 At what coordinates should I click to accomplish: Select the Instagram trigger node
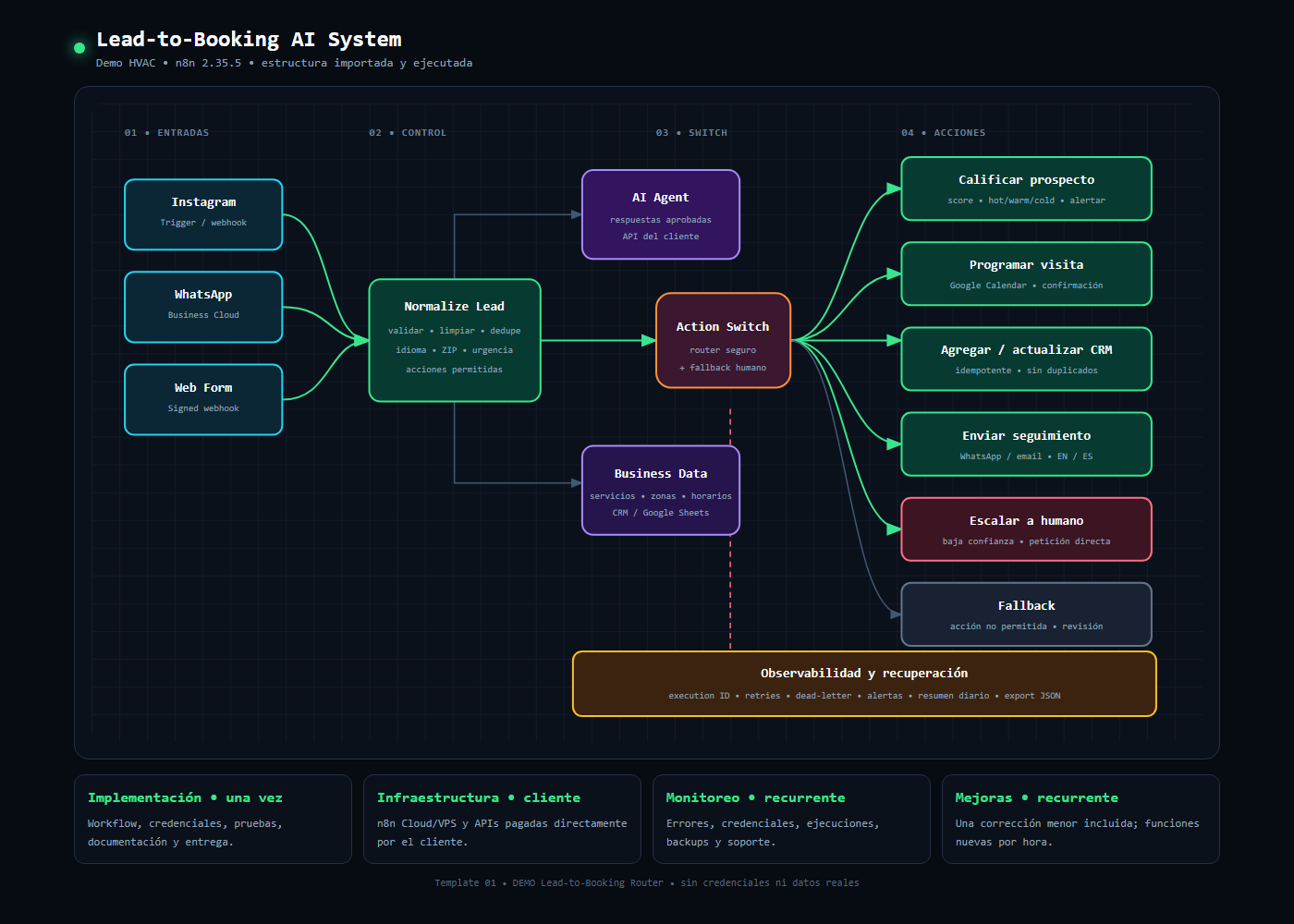point(203,214)
